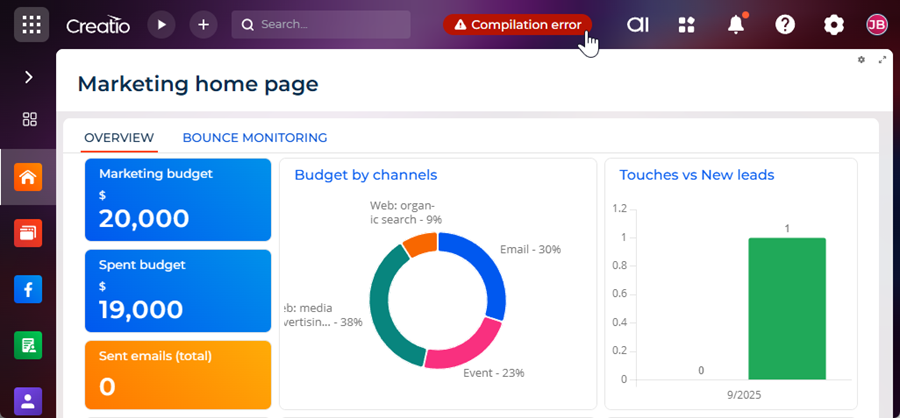Open the JB user profile avatar

[876, 25]
